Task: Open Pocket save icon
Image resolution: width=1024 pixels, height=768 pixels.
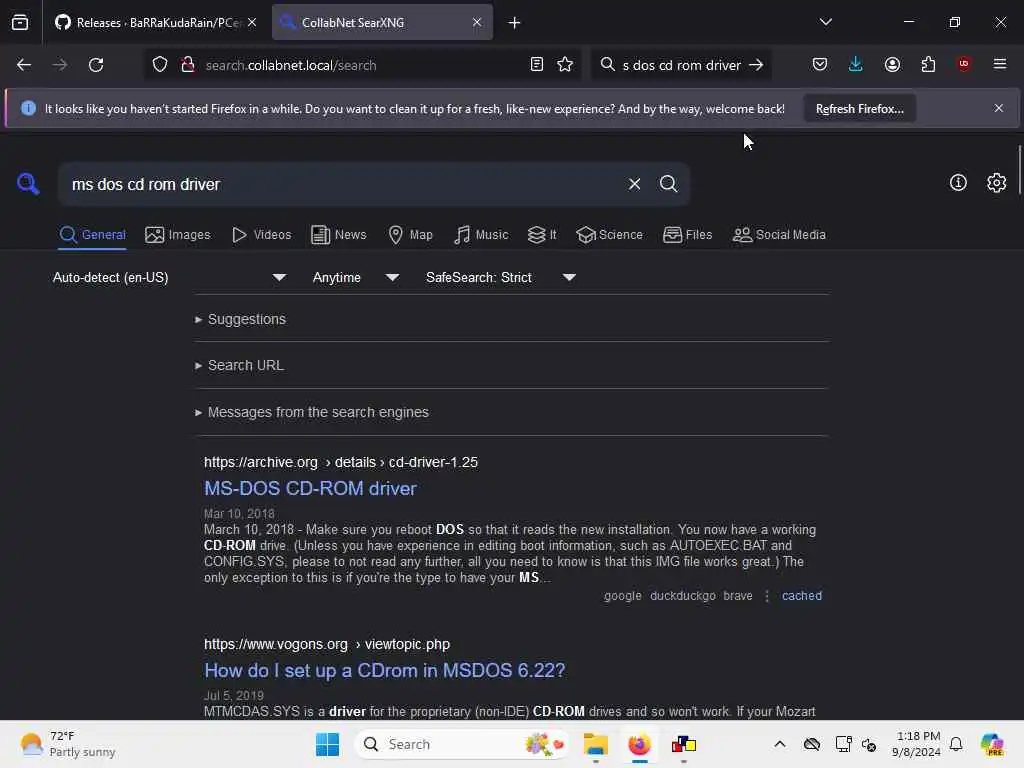Action: [x=820, y=65]
